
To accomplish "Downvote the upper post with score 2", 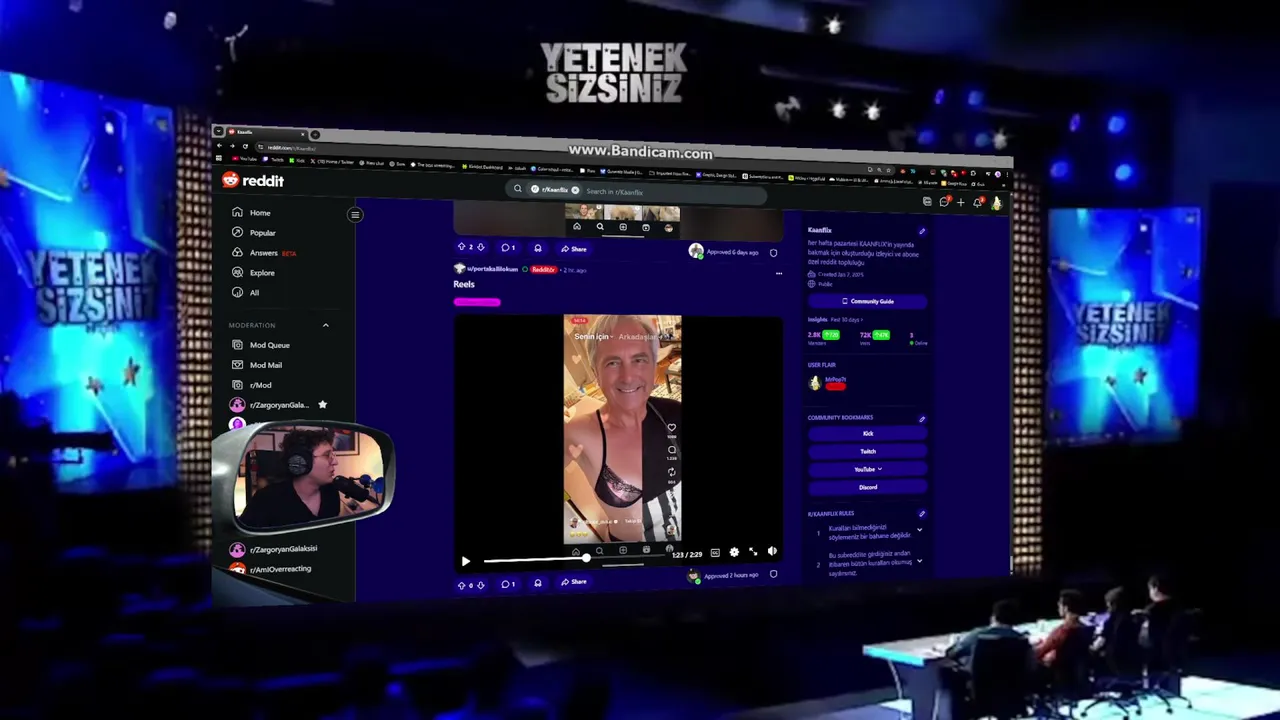I will point(481,247).
